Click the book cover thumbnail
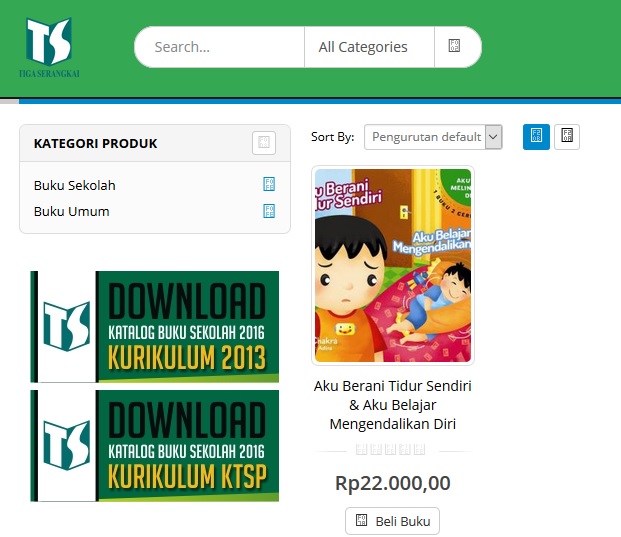The height and width of the screenshot is (537, 621). tap(393, 265)
